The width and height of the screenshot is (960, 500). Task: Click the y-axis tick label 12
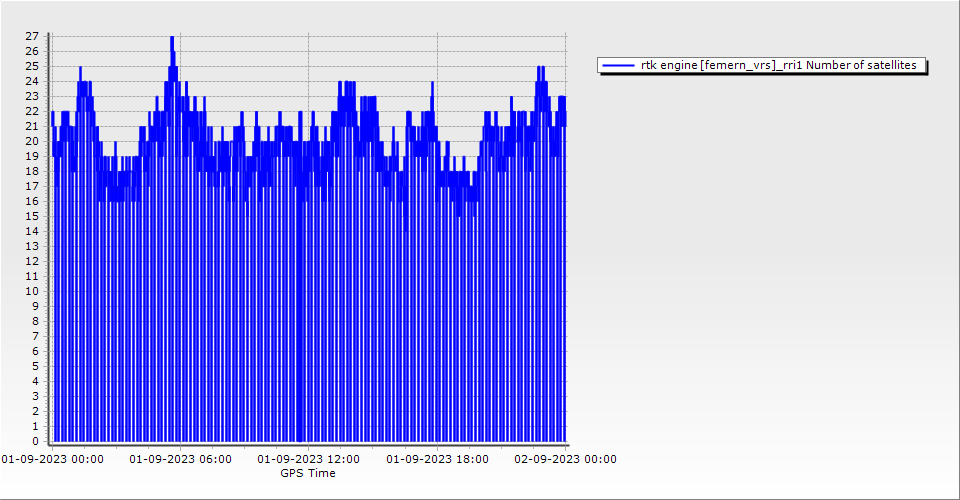32,261
